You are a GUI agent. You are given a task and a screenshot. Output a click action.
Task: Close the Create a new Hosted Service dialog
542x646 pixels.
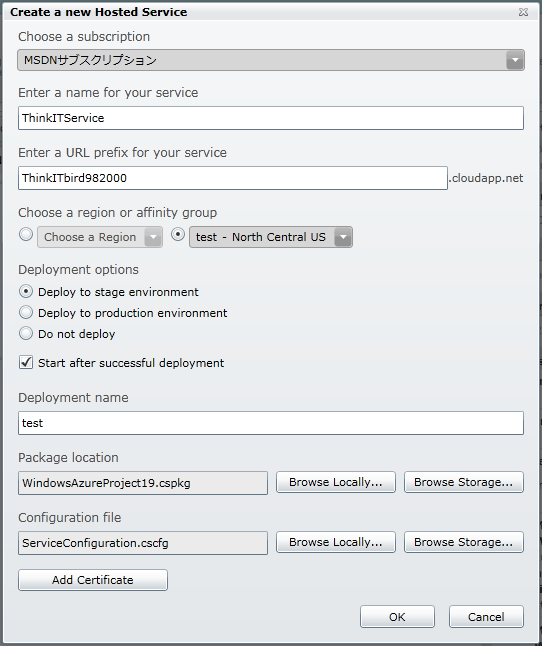click(x=523, y=12)
